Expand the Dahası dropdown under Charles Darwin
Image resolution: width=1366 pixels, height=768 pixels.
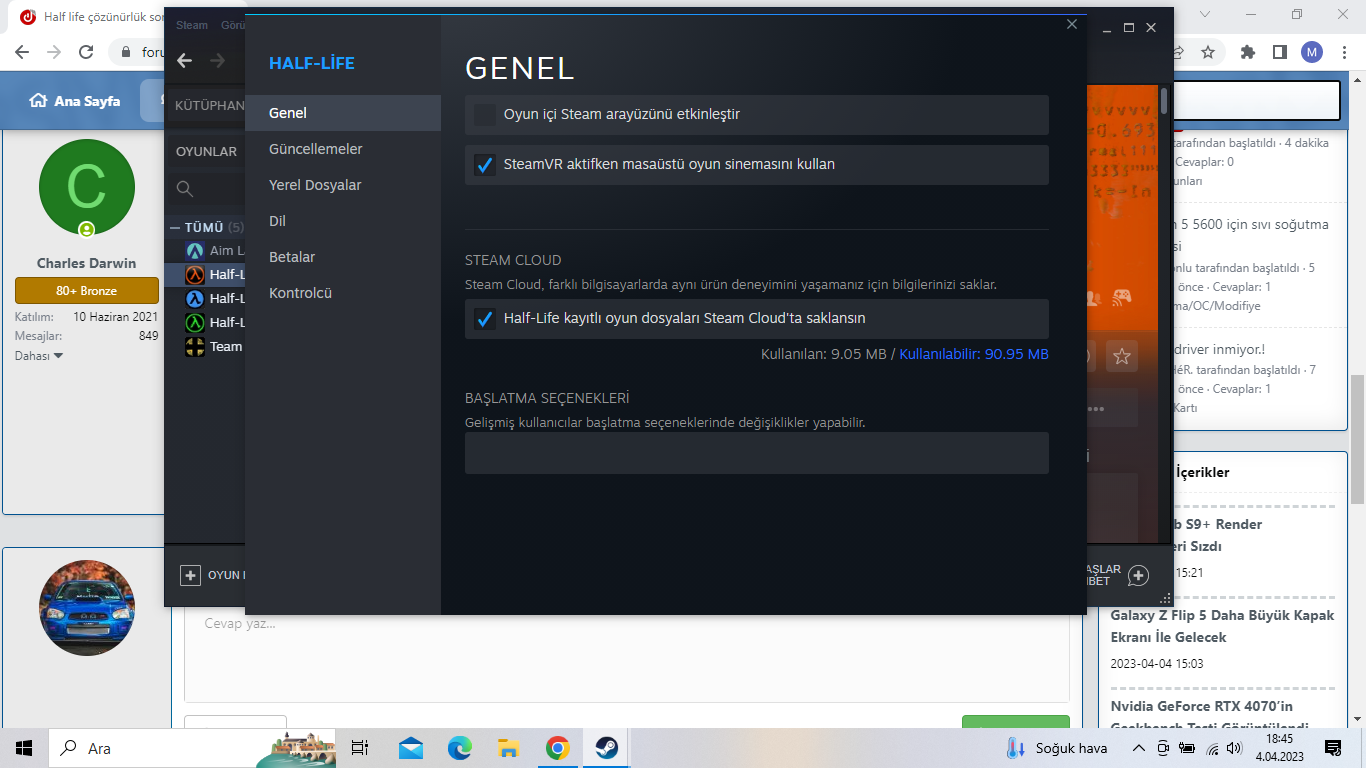click(39, 356)
